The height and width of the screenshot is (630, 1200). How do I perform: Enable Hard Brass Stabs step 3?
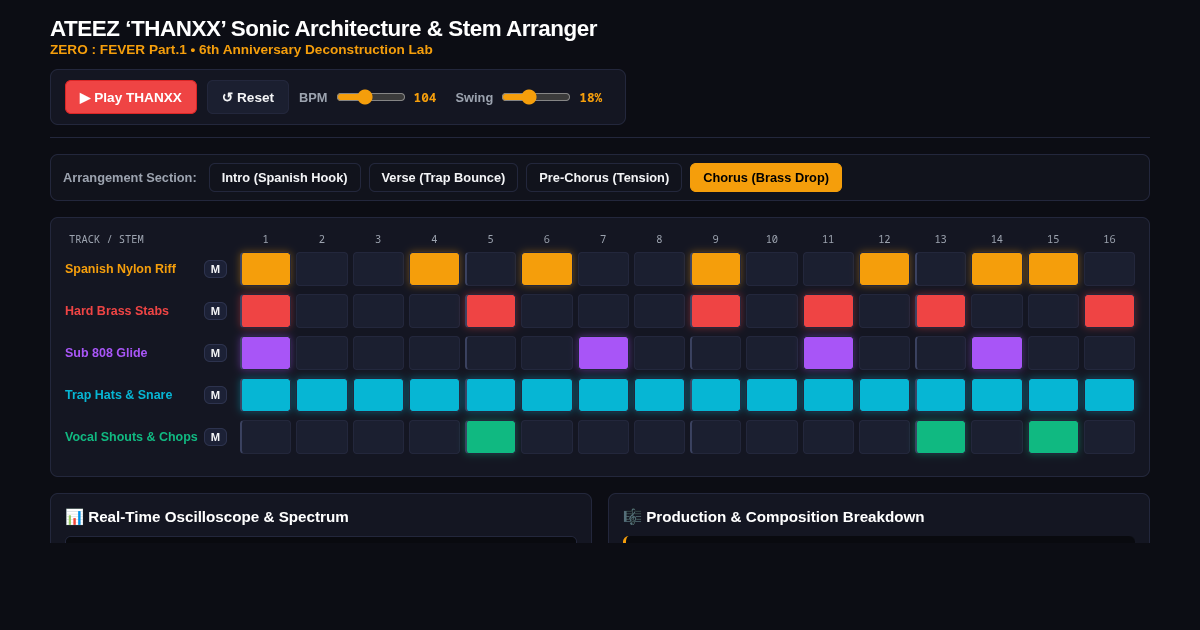click(x=378, y=311)
